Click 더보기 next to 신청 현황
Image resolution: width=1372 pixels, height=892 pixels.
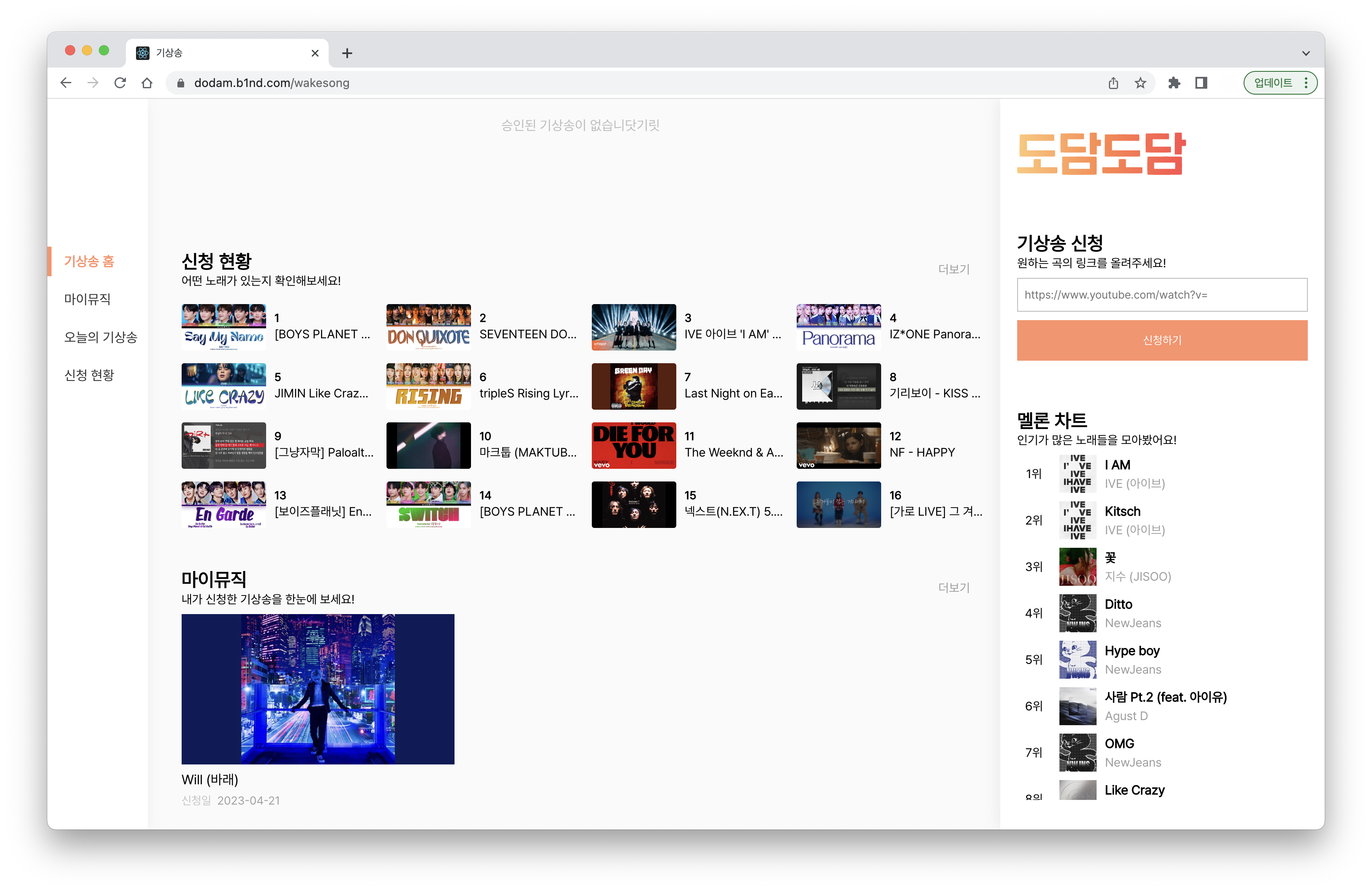[953, 269]
